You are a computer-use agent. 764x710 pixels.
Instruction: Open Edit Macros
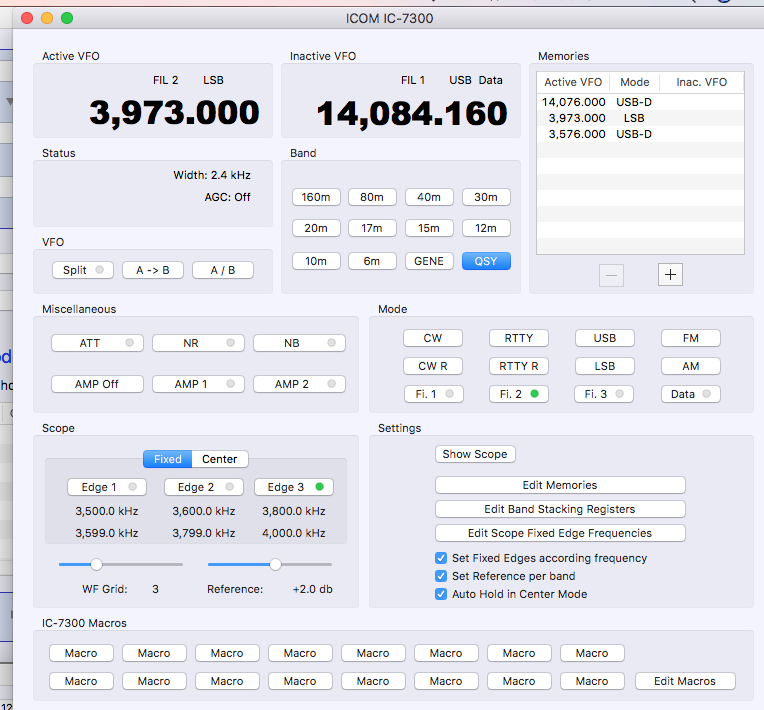pyautogui.click(x=685, y=681)
